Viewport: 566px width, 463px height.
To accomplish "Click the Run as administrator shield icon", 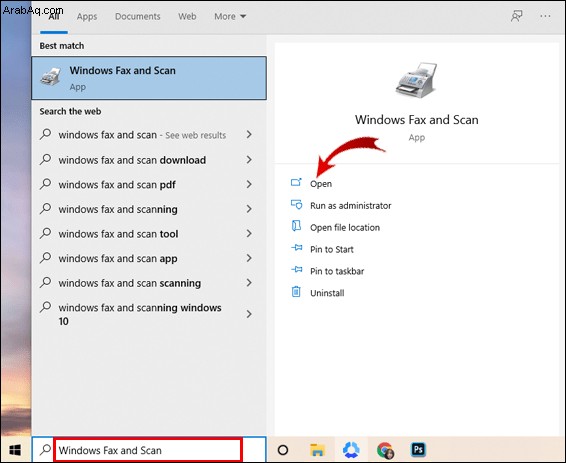I will tap(296, 205).
